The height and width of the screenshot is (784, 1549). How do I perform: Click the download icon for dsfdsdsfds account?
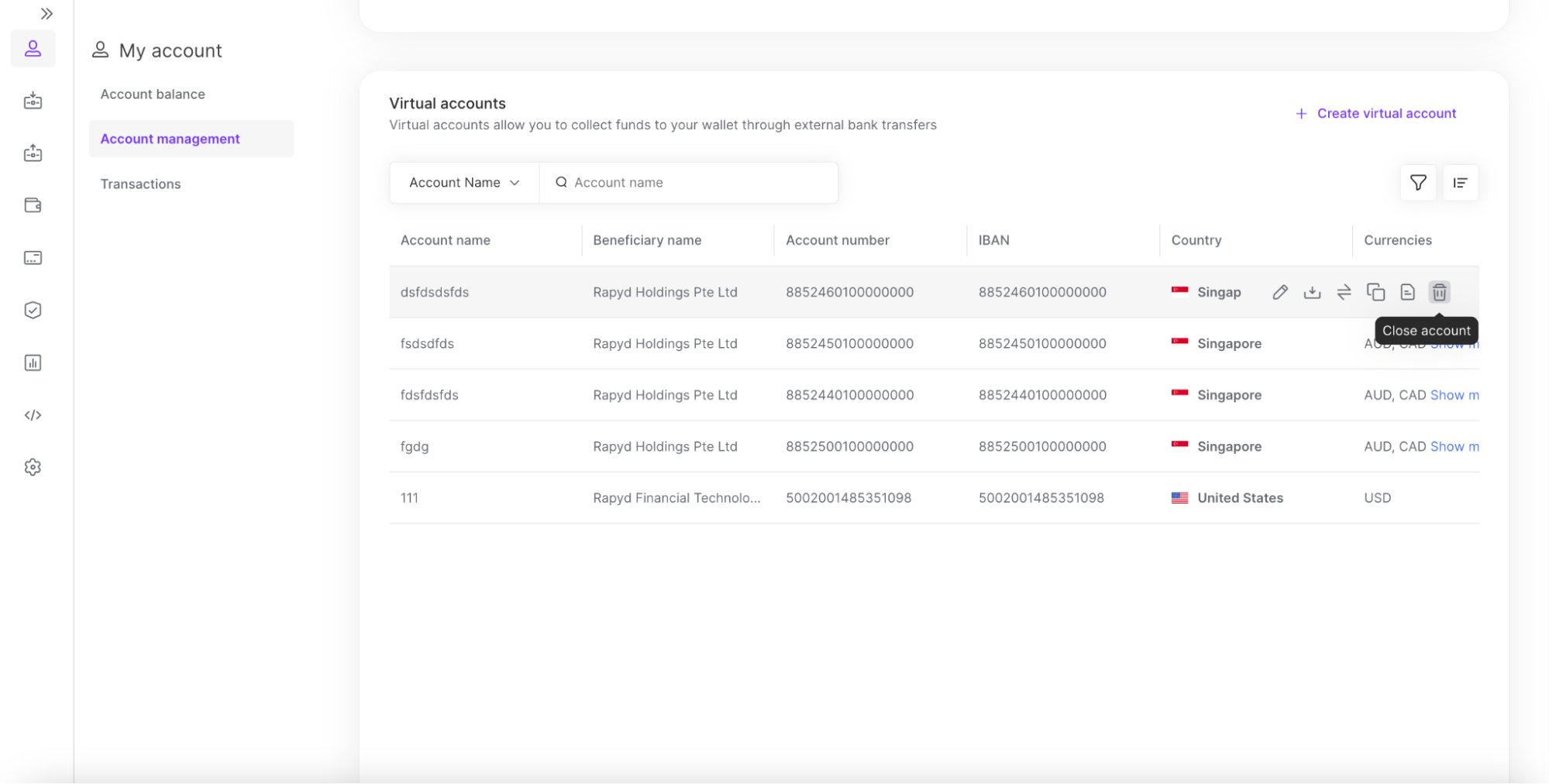click(1312, 292)
